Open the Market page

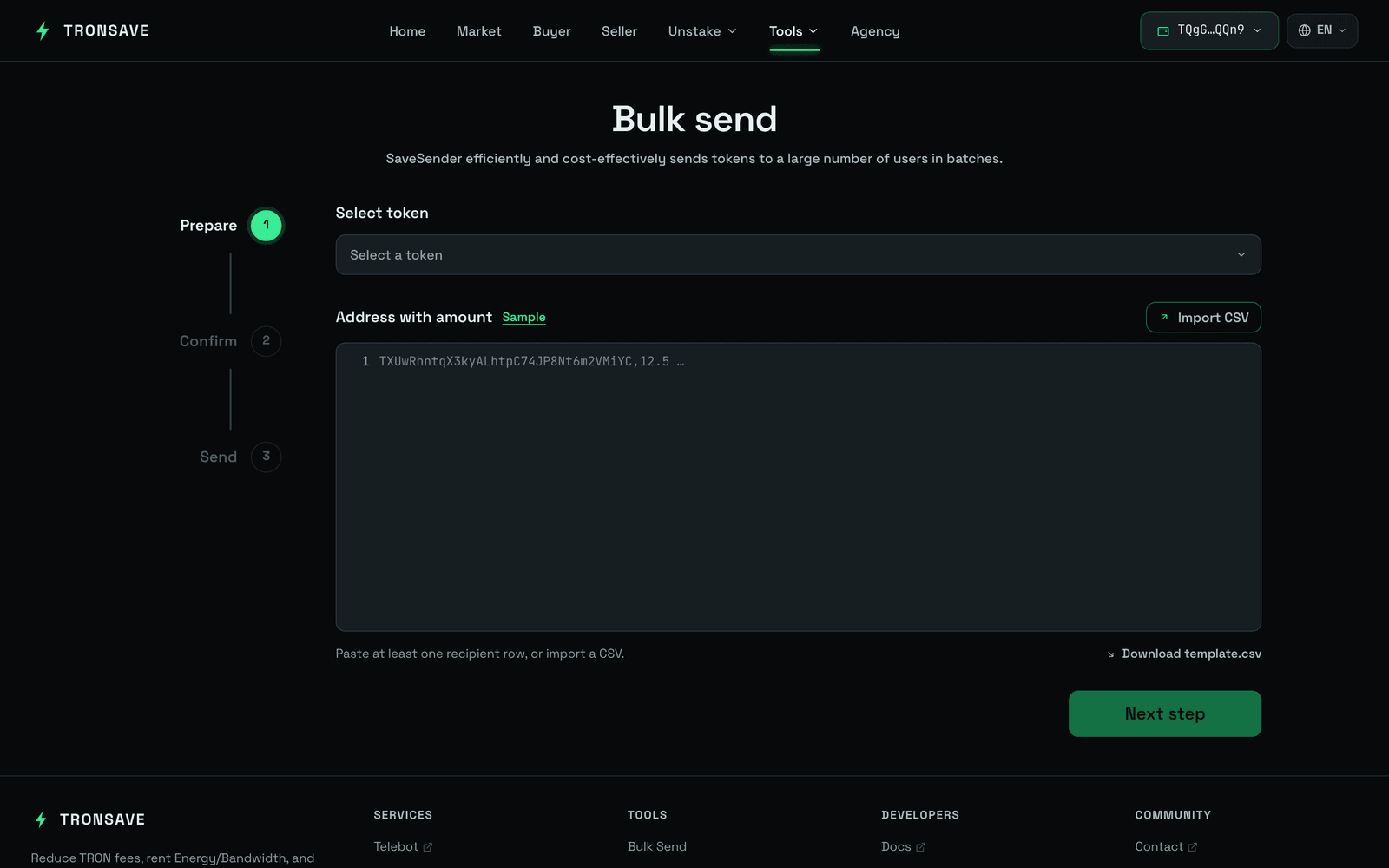[x=479, y=31]
